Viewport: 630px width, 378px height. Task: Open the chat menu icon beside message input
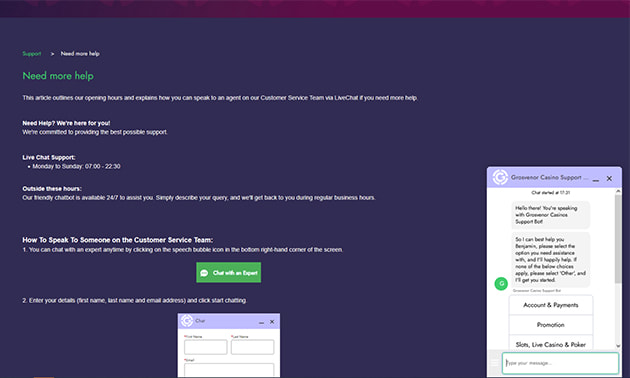pos(495,363)
